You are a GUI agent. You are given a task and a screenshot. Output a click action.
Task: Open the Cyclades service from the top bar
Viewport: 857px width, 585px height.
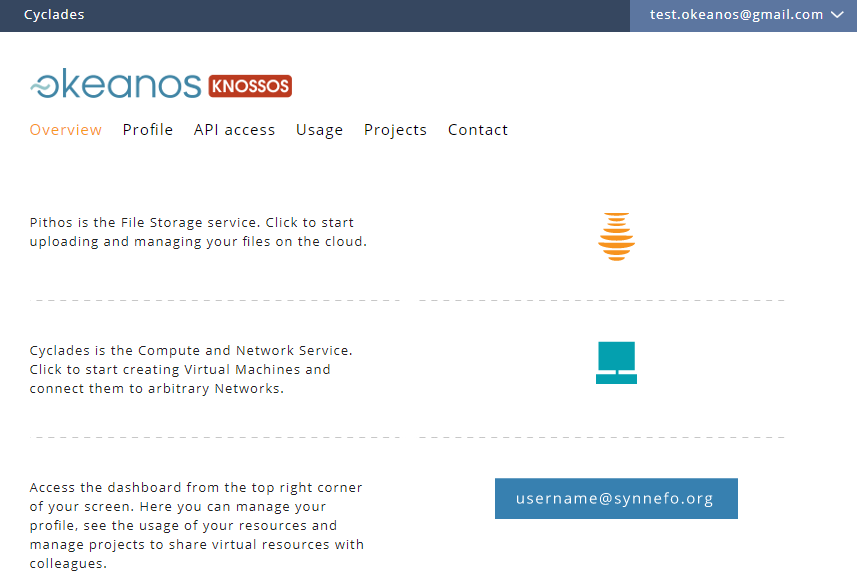(54, 14)
